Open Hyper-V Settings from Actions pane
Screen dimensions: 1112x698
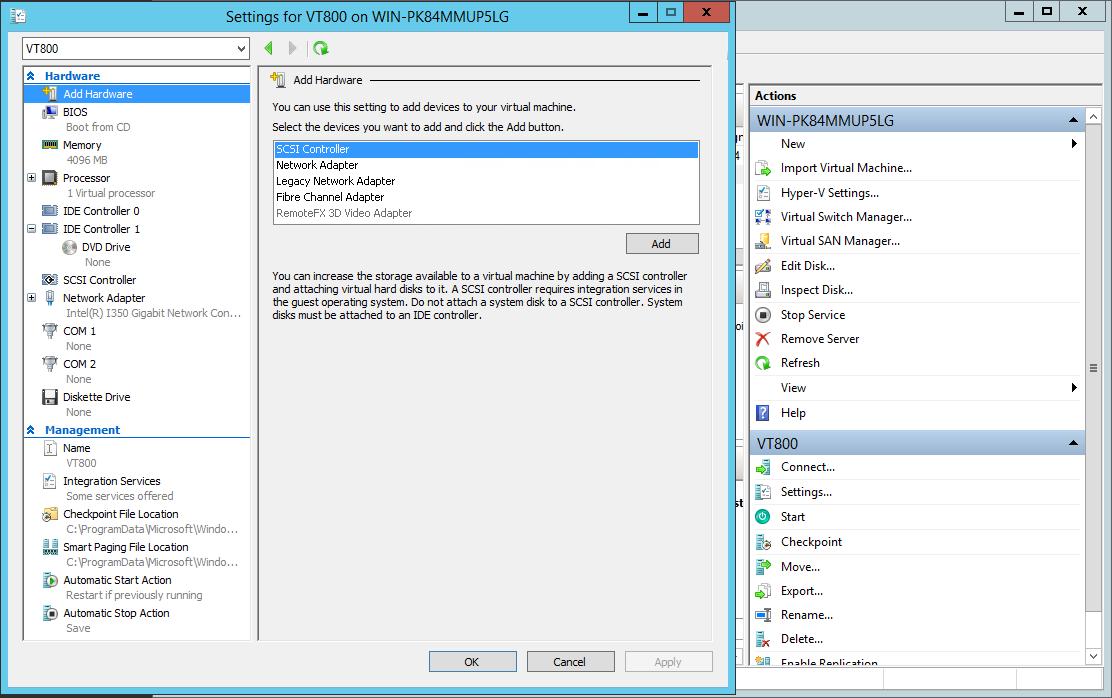point(830,192)
